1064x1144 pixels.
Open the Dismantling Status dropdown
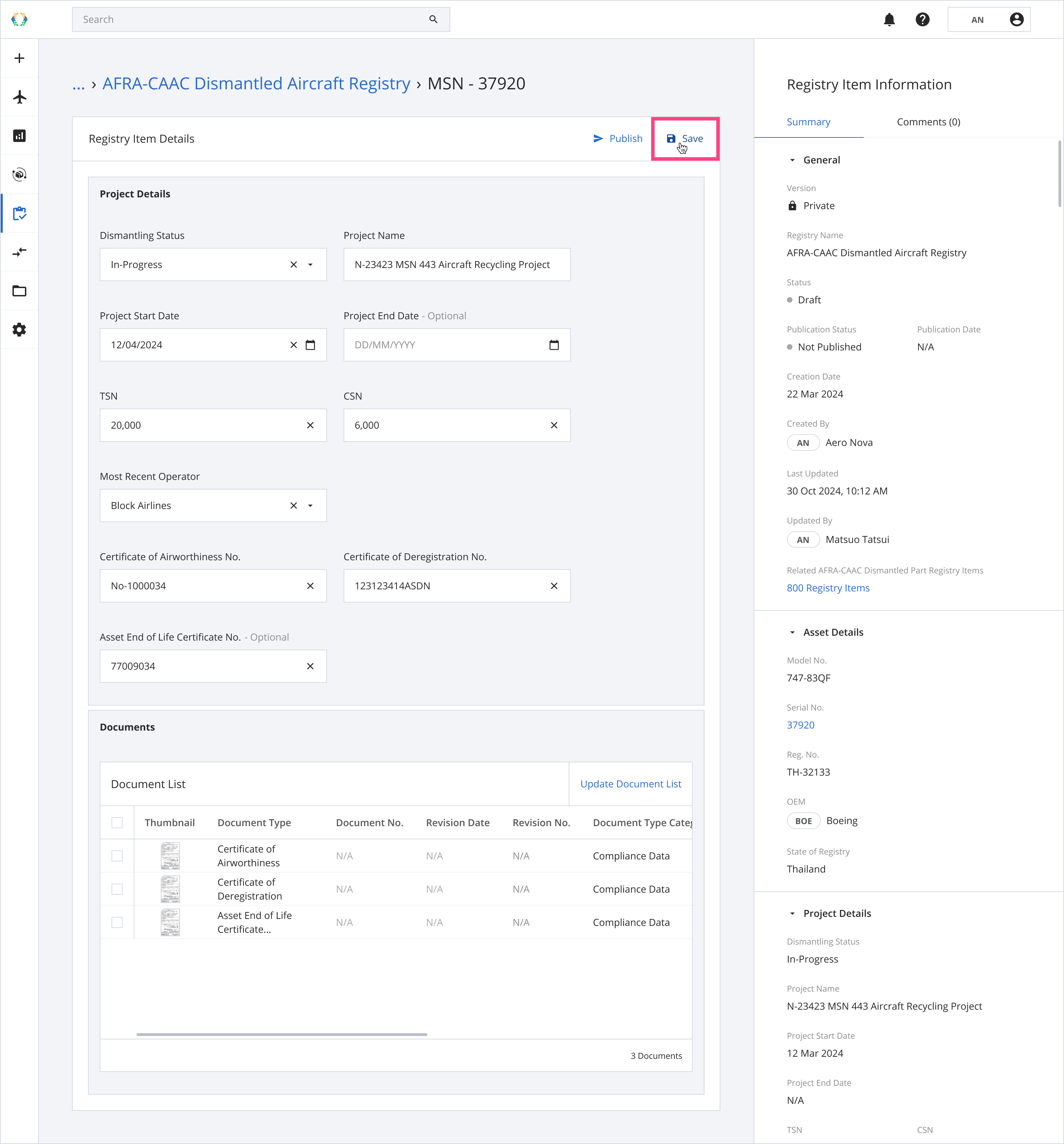(310, 265)
